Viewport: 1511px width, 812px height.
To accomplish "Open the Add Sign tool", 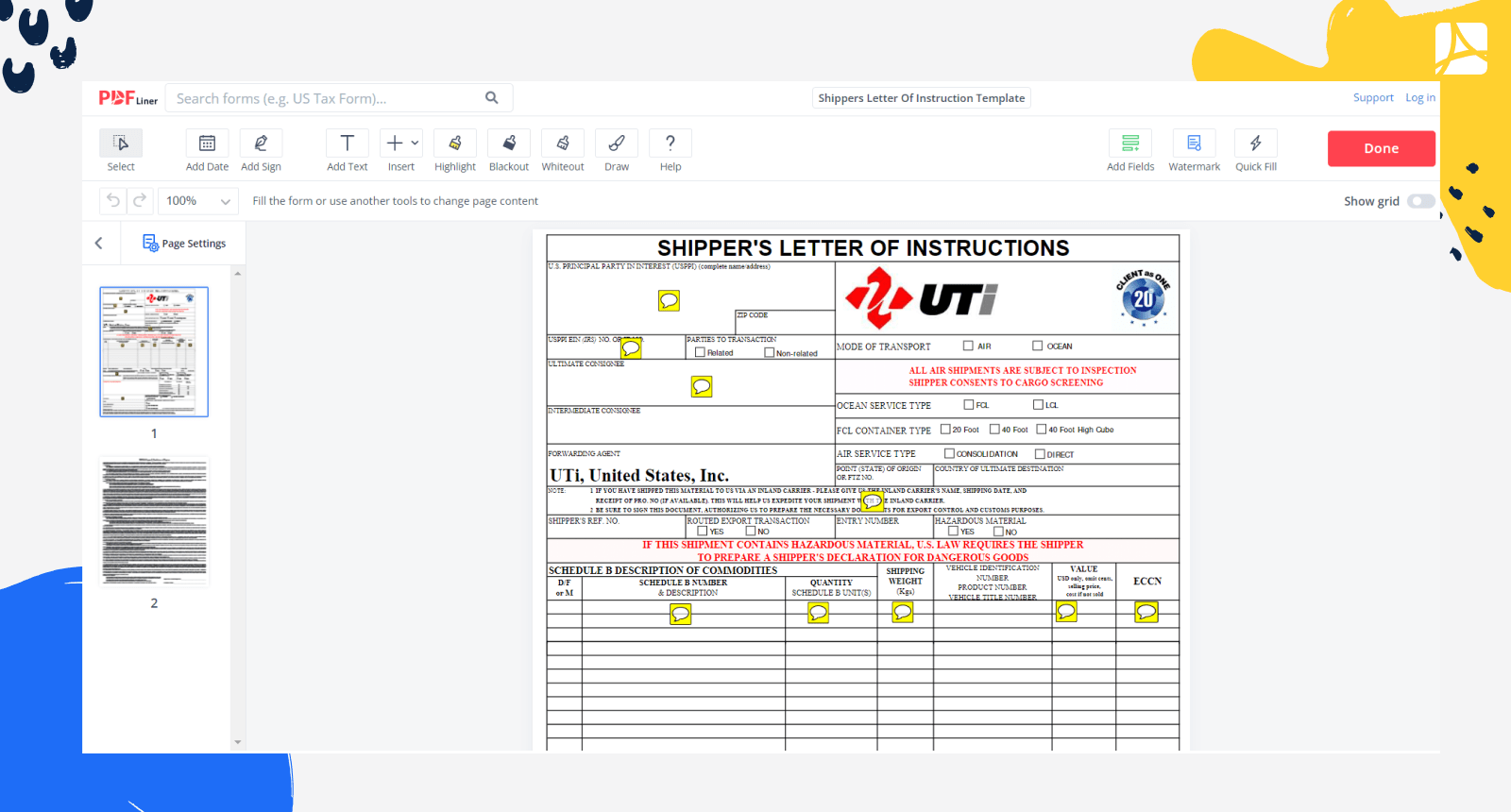I will [261, 144].
